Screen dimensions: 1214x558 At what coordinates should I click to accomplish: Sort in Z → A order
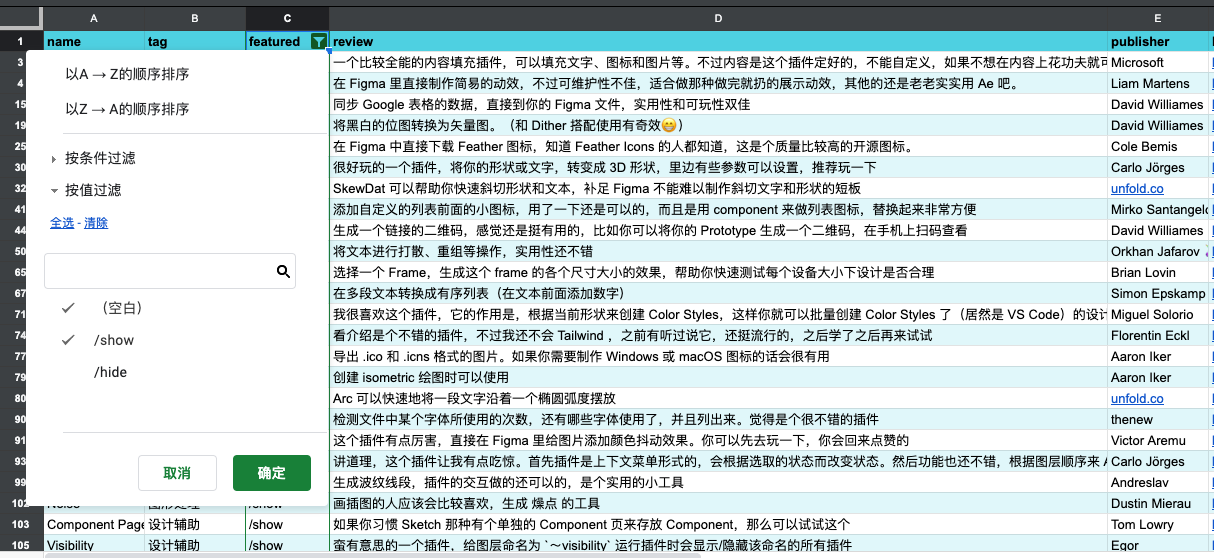[x=127, y=109]
